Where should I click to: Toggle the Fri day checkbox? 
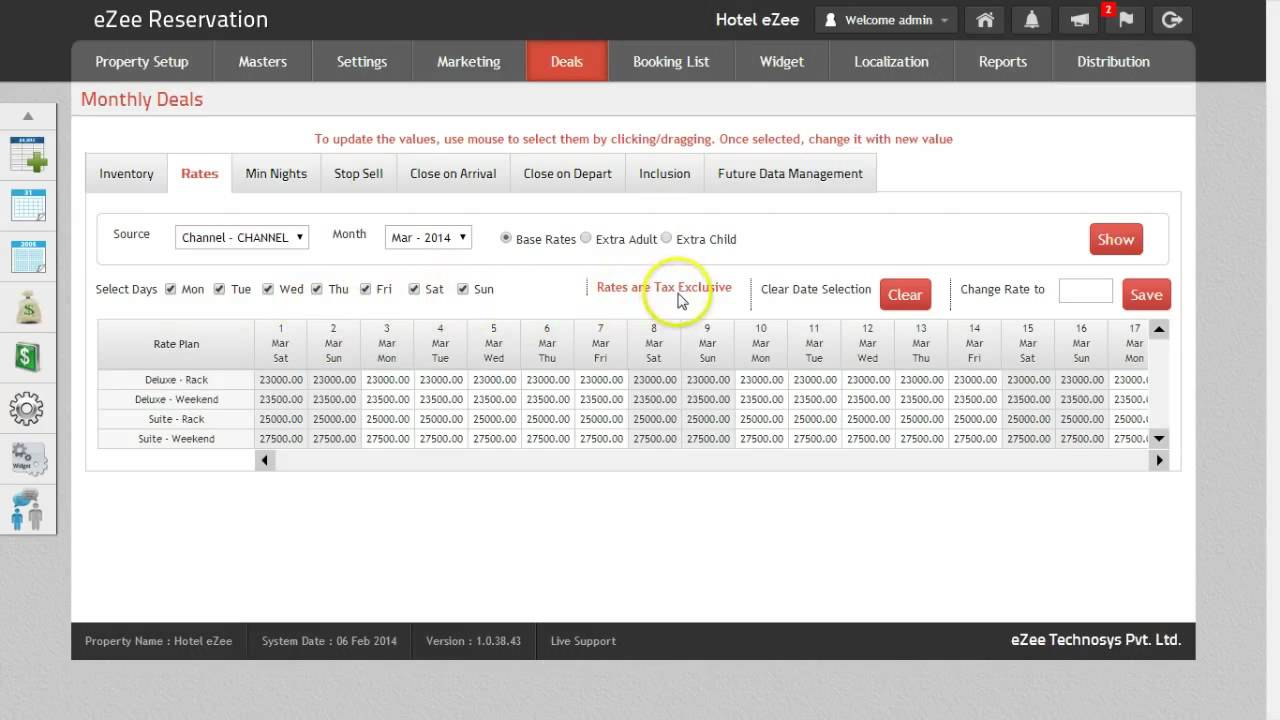[x=366, y=289]
